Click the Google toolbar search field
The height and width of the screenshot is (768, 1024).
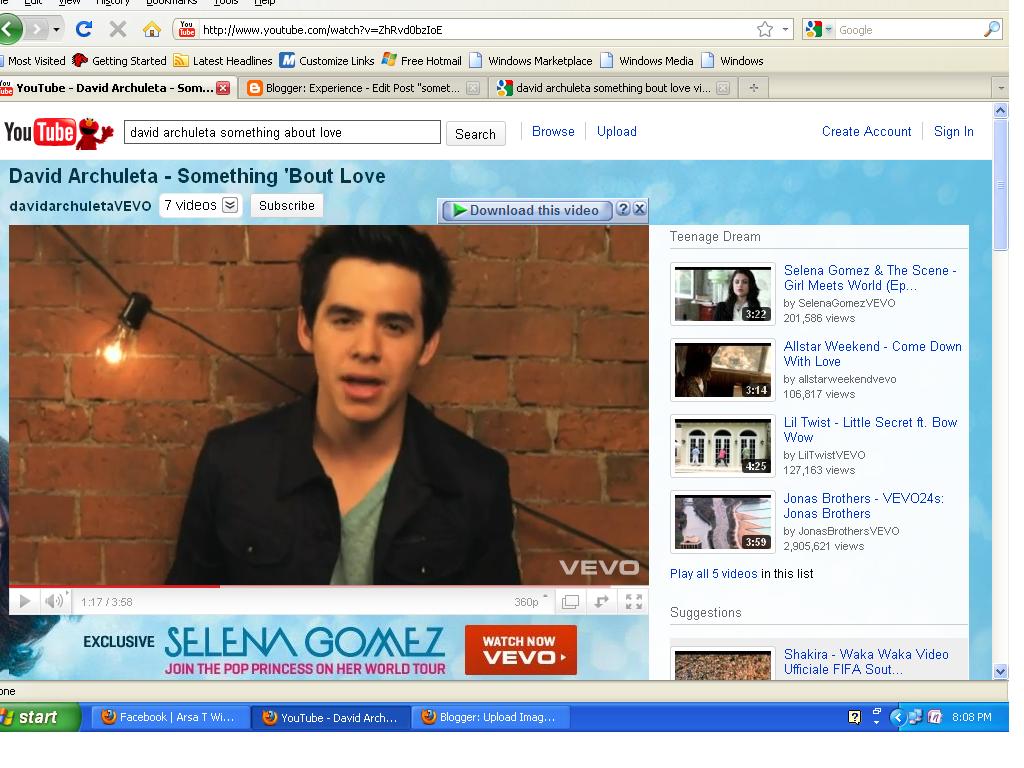coord(908,29)
